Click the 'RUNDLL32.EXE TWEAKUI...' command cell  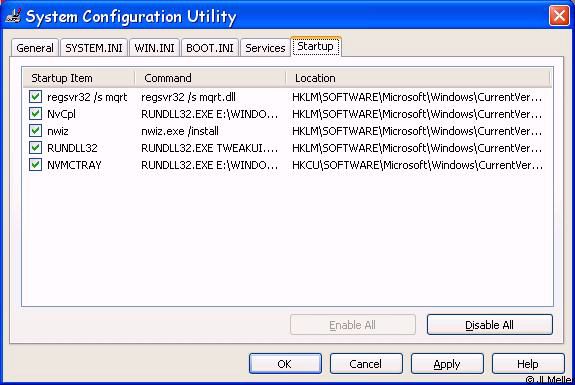tap(209, 148)
